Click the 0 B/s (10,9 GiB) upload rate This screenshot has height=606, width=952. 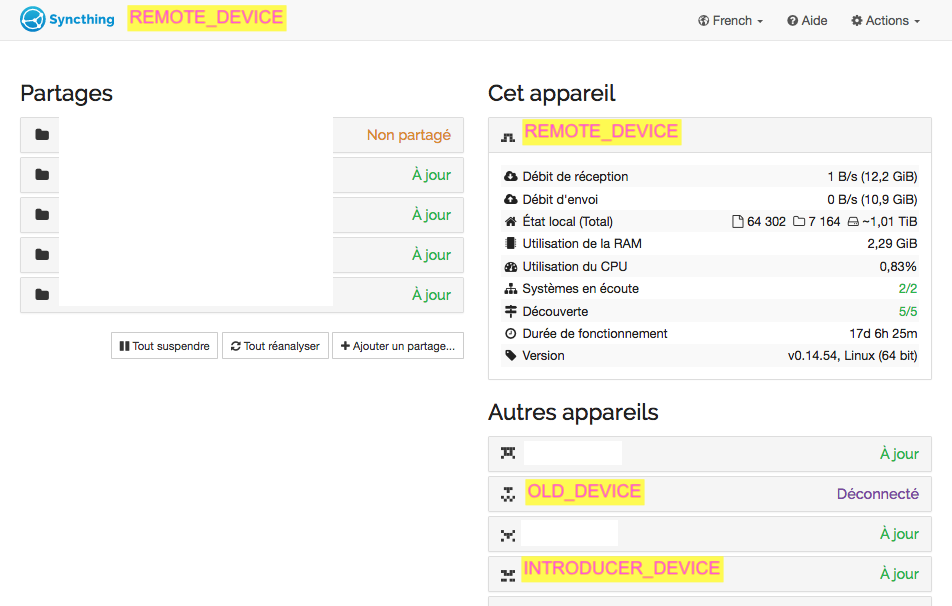pyautogui.click(x=872, y=199)
